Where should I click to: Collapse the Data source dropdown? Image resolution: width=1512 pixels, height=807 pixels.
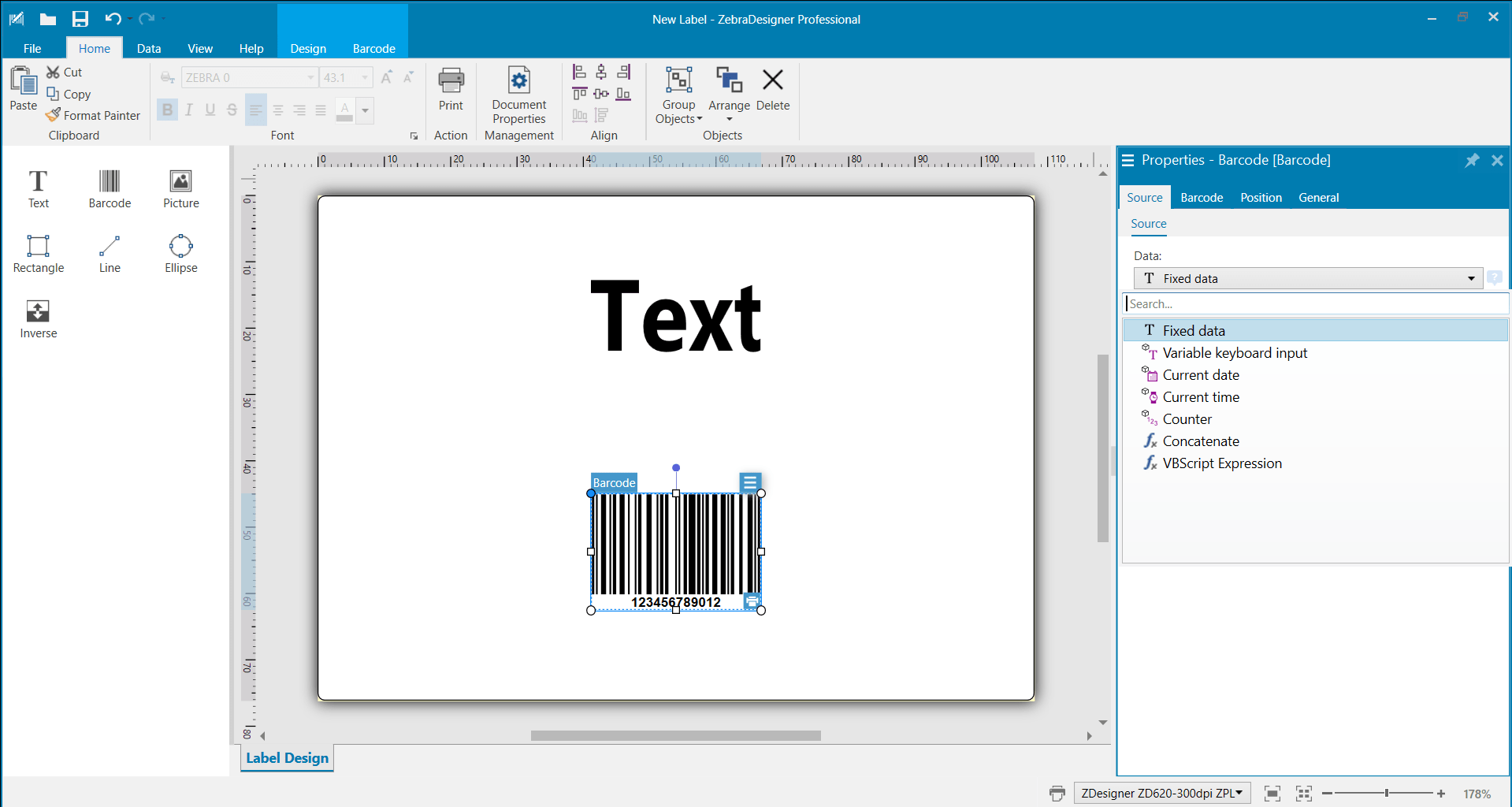click(x=1471, y=278)
